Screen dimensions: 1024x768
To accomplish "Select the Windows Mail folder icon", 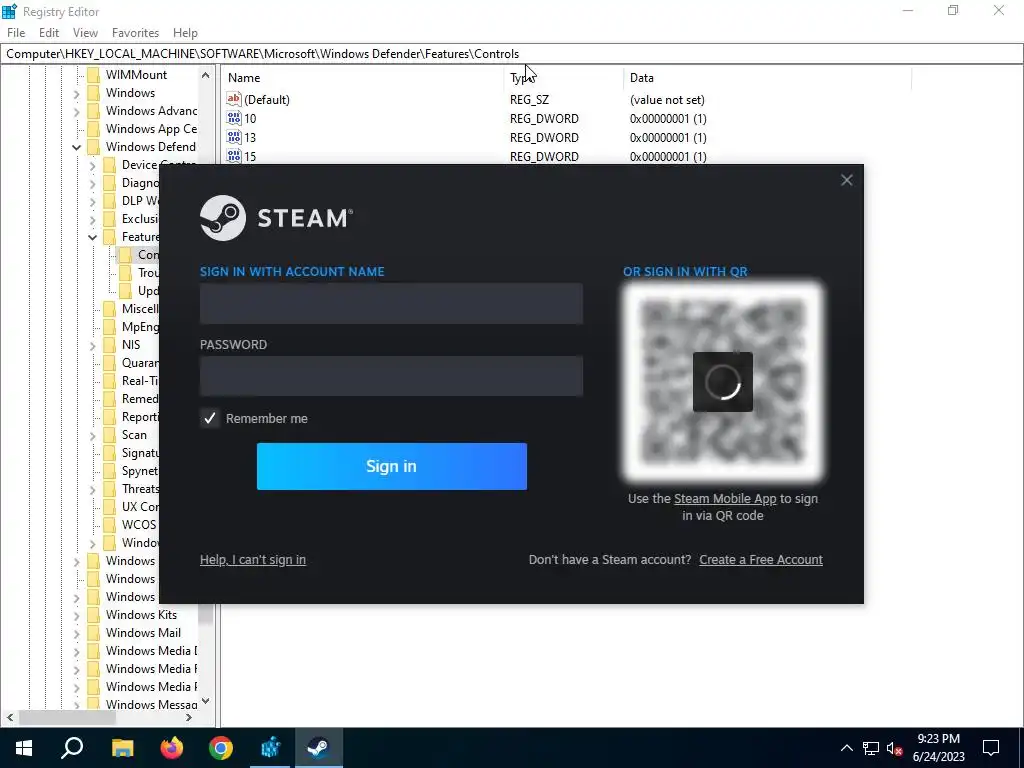I will pyautogui.click(x=93, y=633).
